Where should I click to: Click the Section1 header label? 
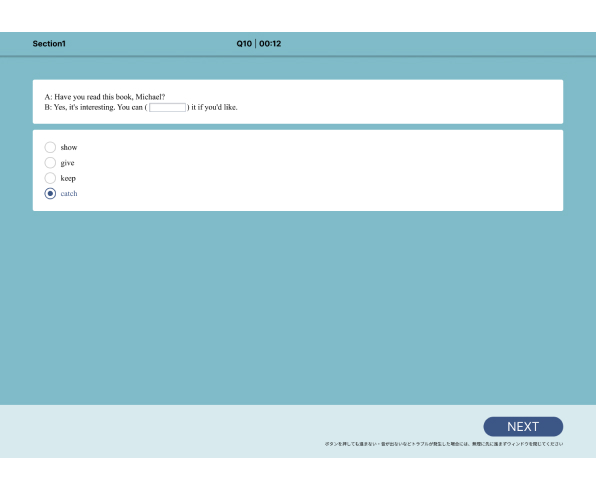coord(49,44)
